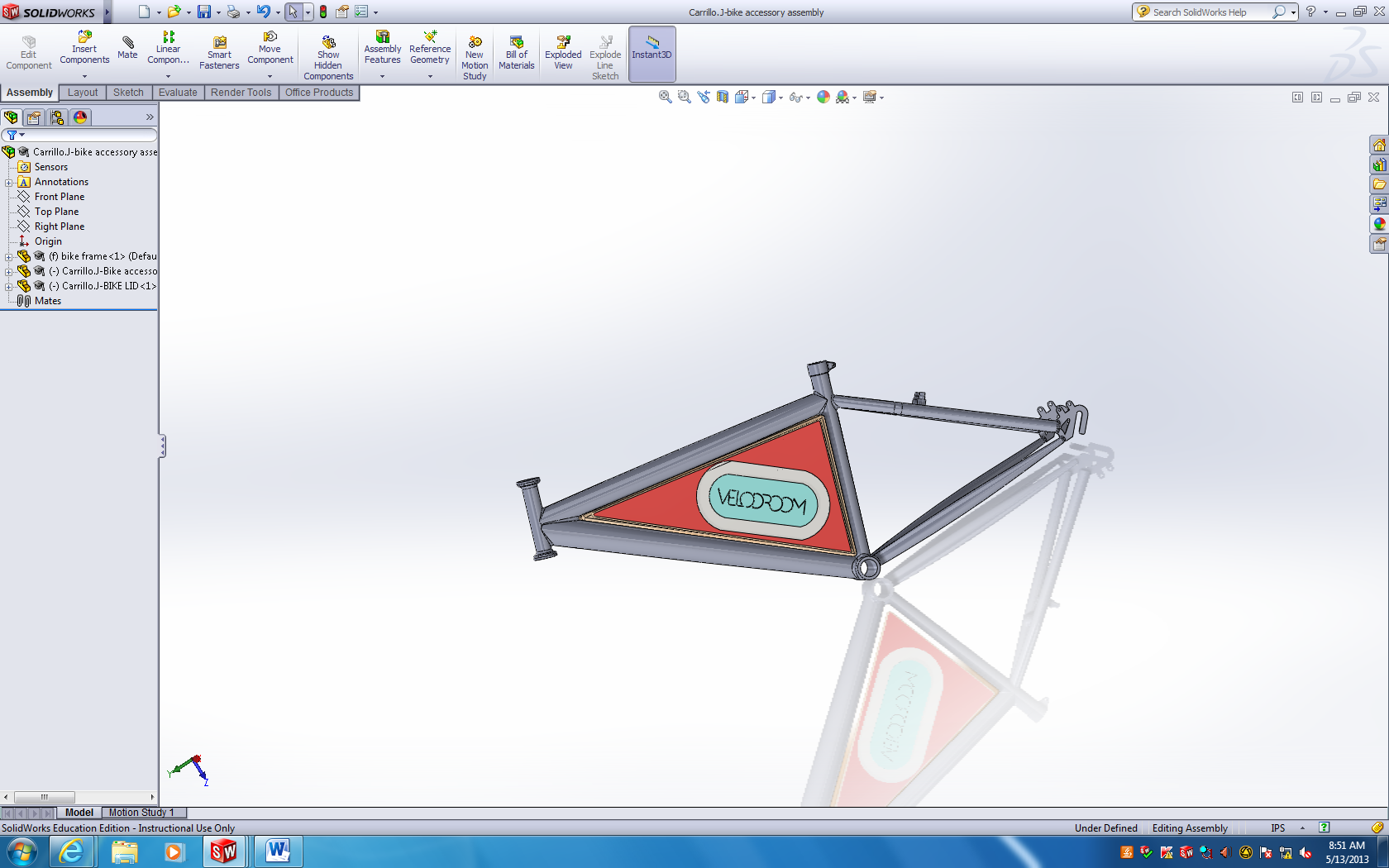The width and height of the screenshot is (1389, 868).
Task: Click the Rebuild traffic light icon
Action: 323,12
